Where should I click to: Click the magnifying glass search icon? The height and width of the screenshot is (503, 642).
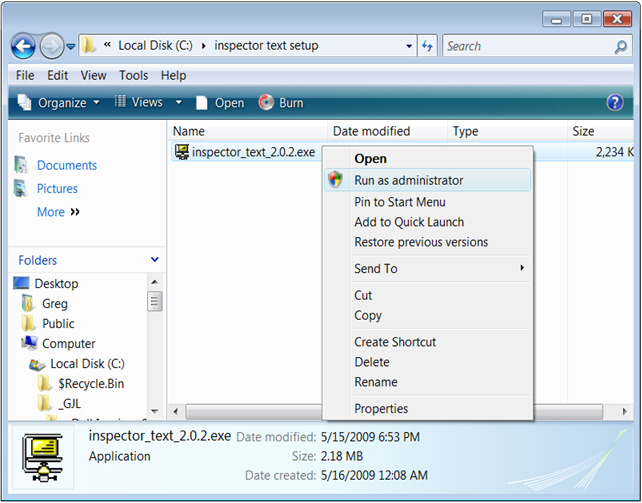621,47
